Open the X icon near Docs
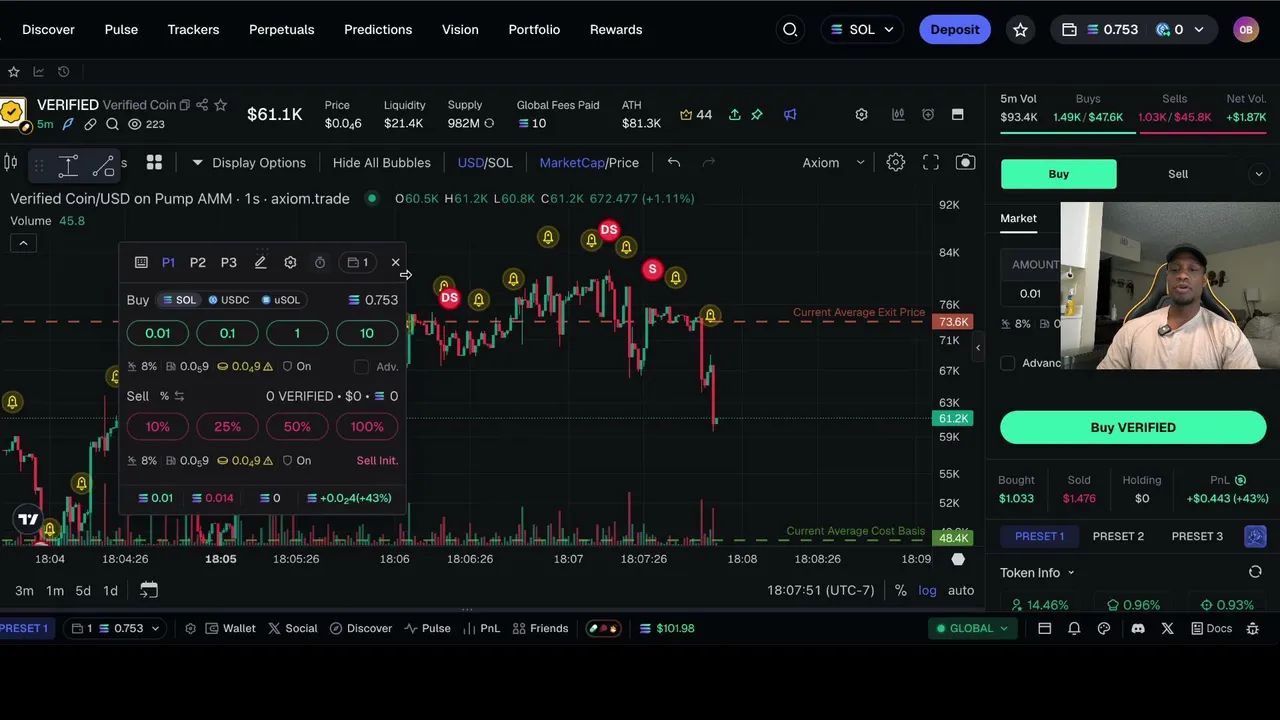This screenshot has height=720, width=1280. coord(1167,628)
